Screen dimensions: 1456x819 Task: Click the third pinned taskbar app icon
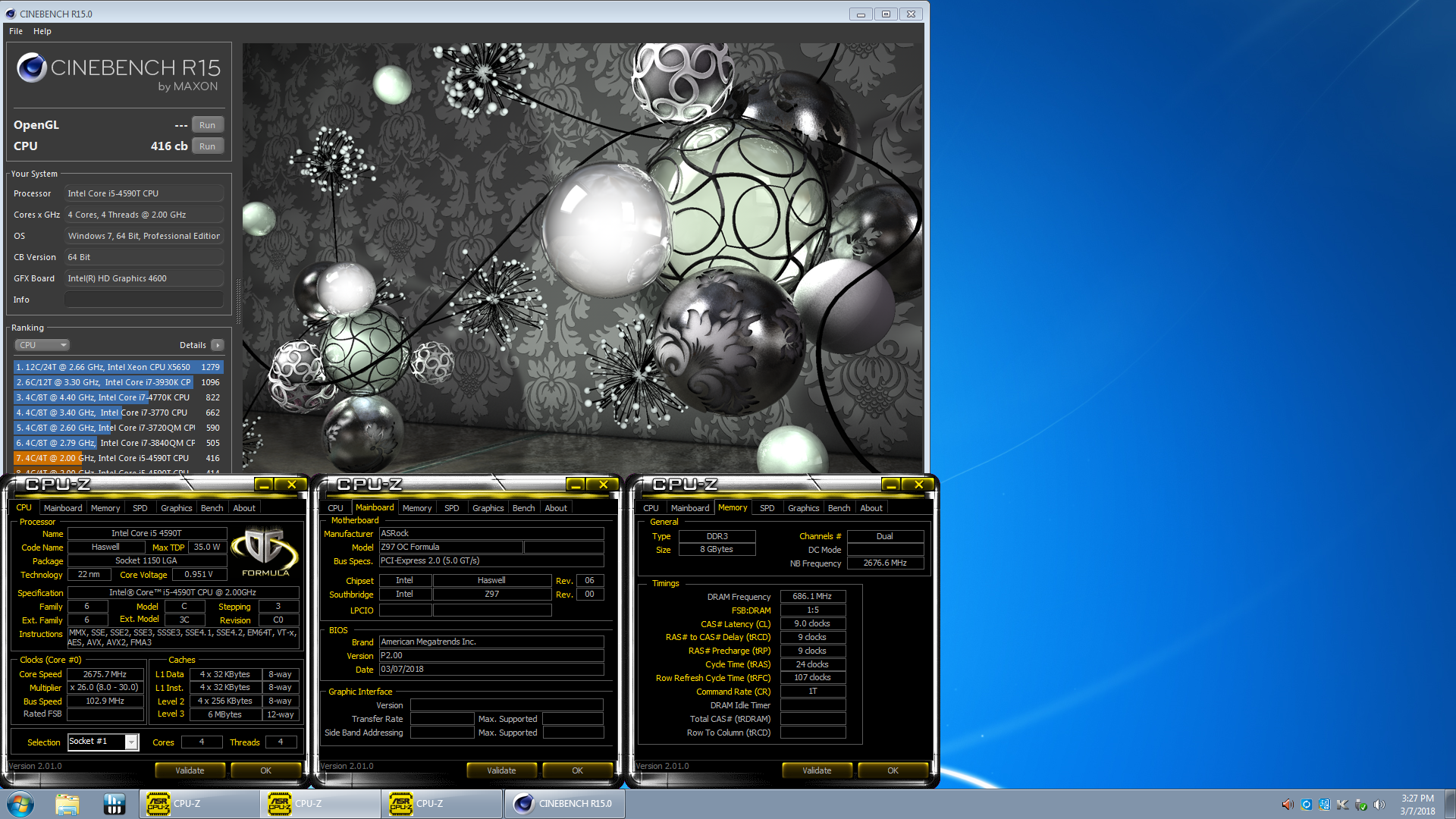point(114,804)
